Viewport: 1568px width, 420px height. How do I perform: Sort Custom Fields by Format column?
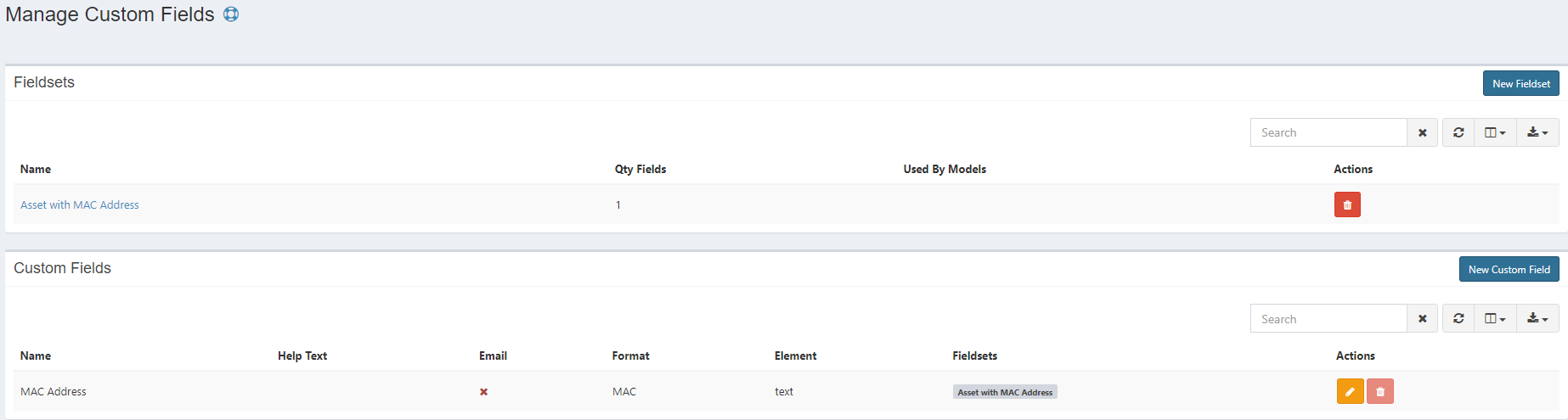click(630, 356)
